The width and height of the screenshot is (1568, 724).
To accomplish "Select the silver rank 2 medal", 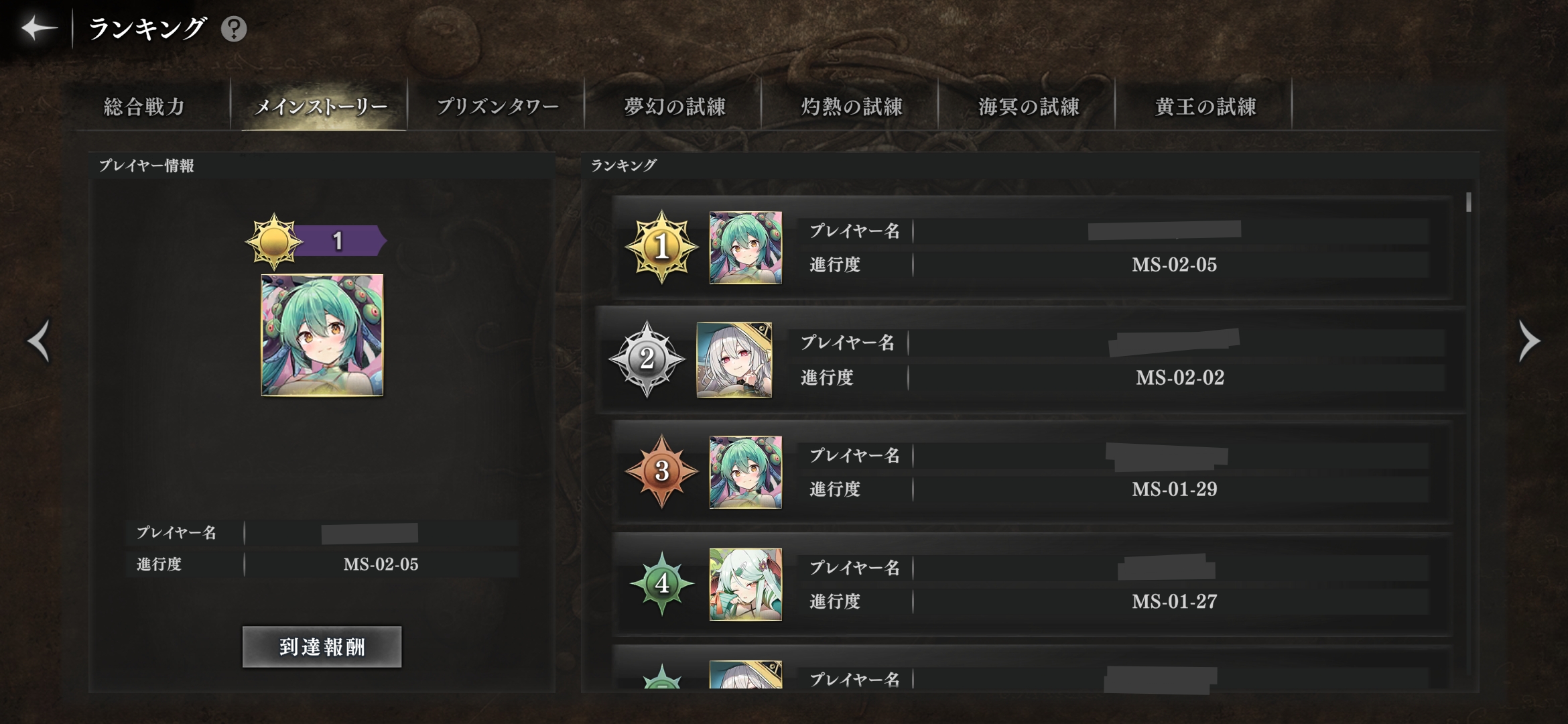I will pos(647,359).
